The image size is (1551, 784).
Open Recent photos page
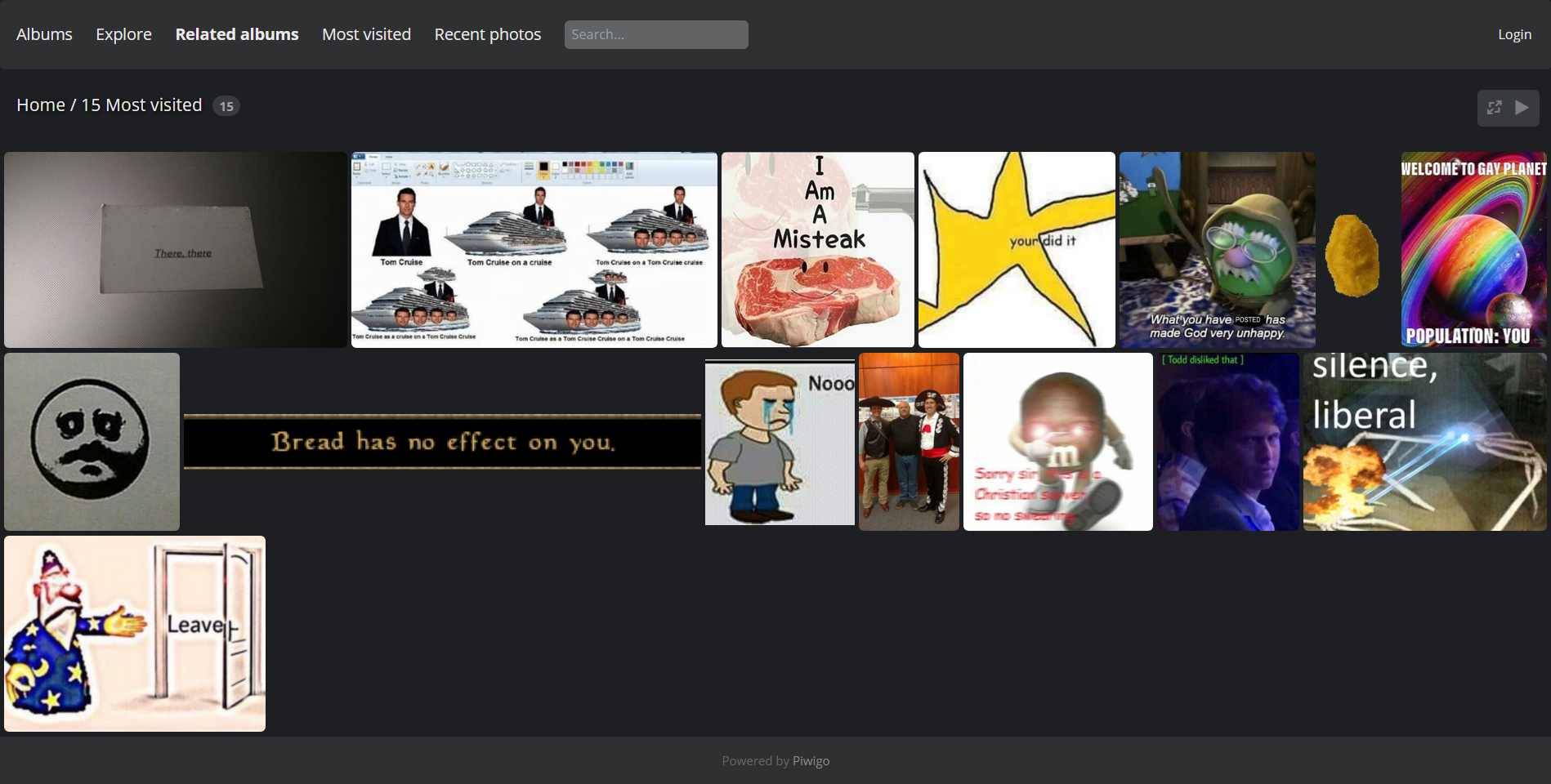[x=487, y=34]
